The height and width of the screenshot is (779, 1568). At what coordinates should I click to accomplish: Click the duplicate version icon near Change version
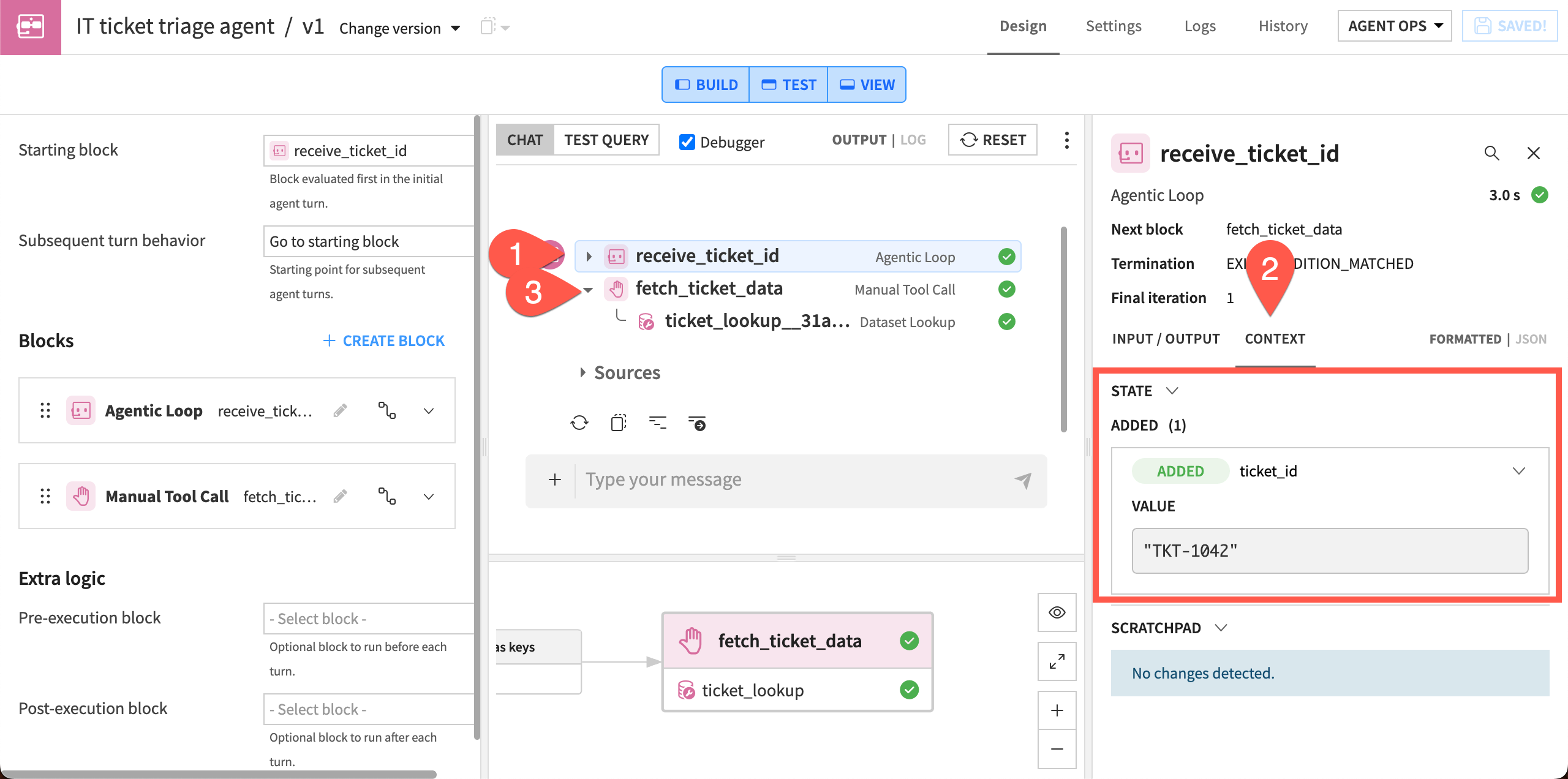[x=488, y=27]
